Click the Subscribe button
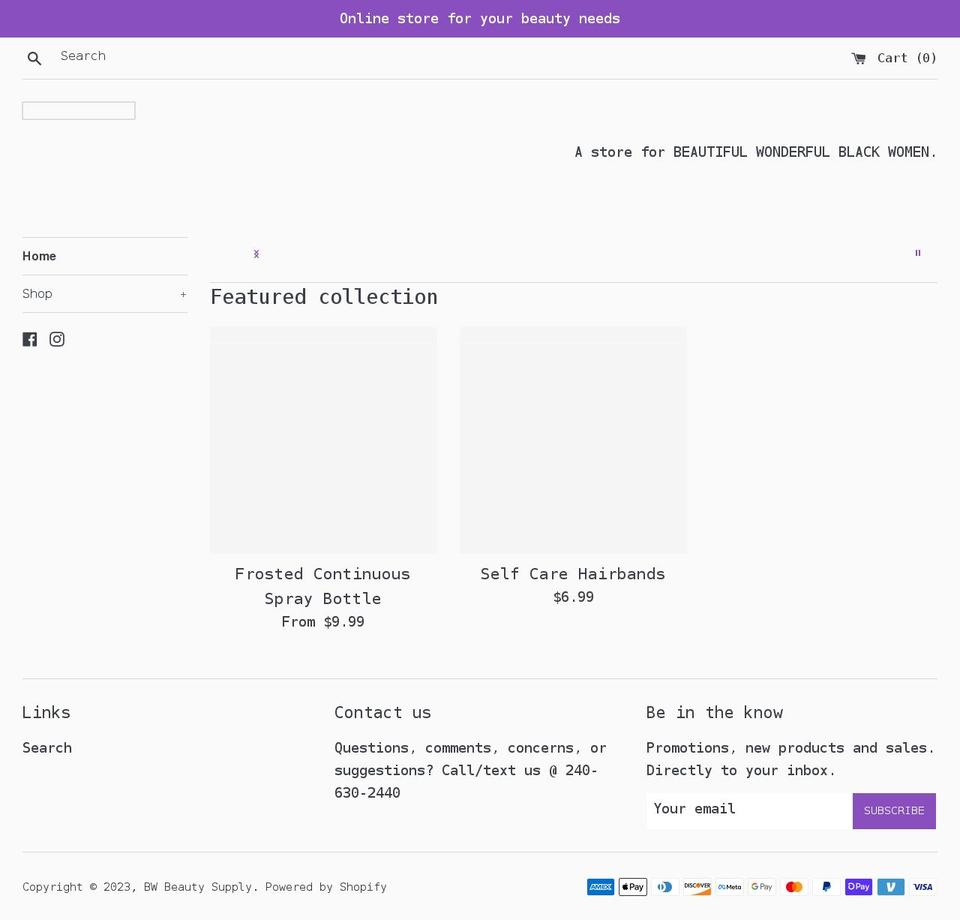Screen dimensions: 960x920 pyautogui.click(x=893, y=810)
